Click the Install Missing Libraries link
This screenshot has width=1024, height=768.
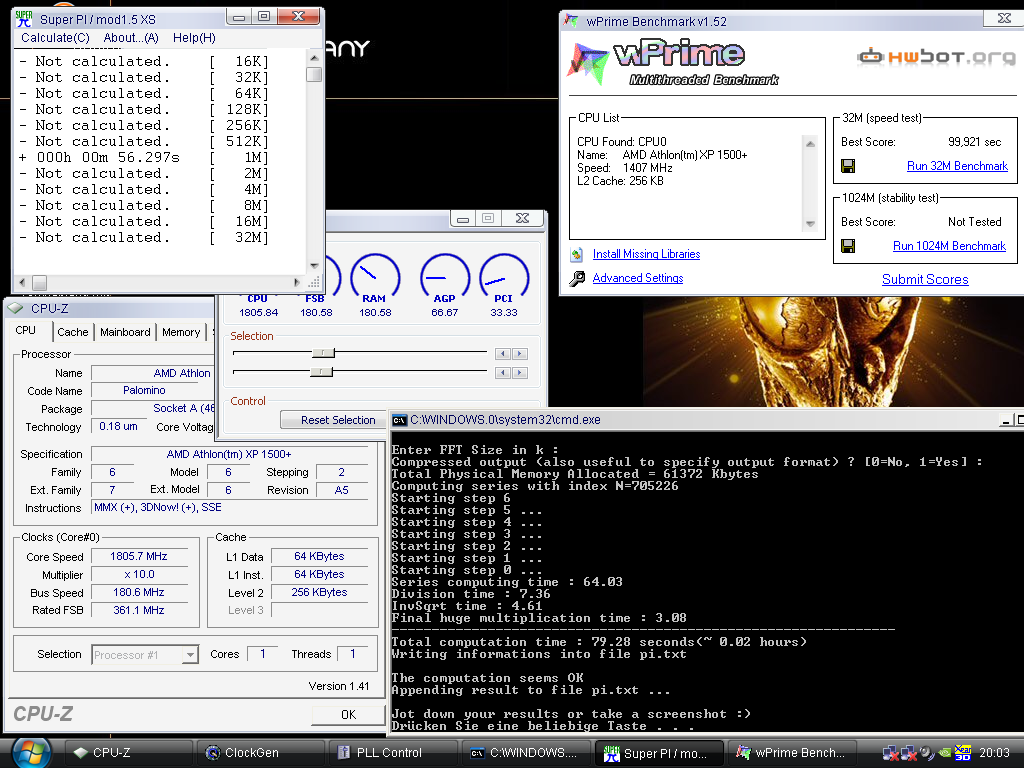click(647, 254)
